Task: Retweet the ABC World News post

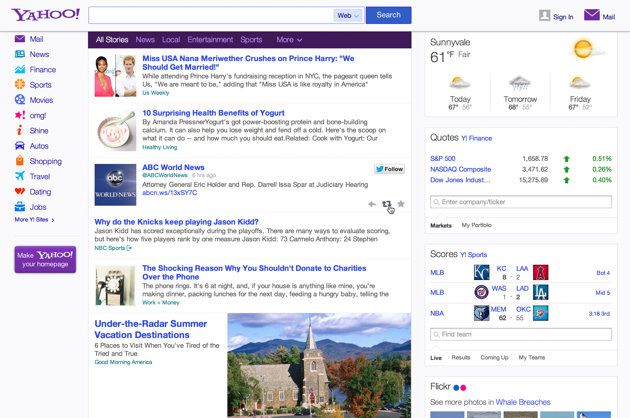Action: (386, 204)
